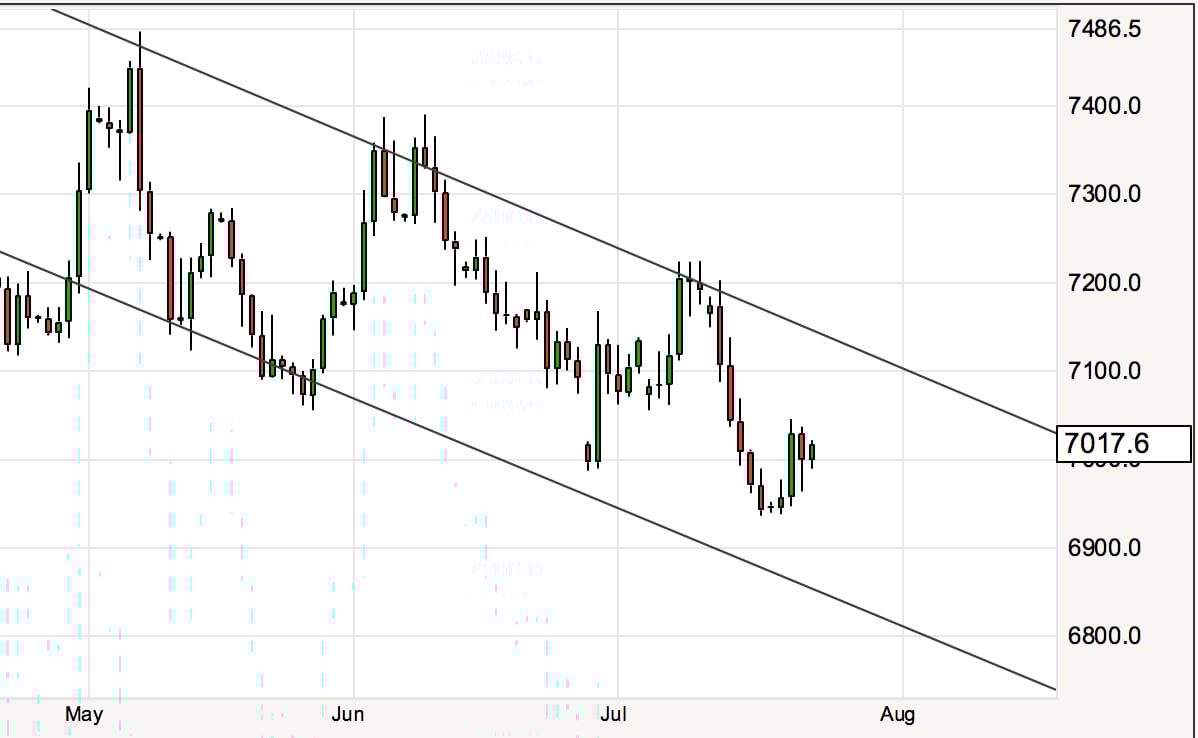The height and width of the screenshot is (738, 1198).
Task: Click the tall green candle just before the May gridline
Action: pyautogui.click(x=79, y=232)
